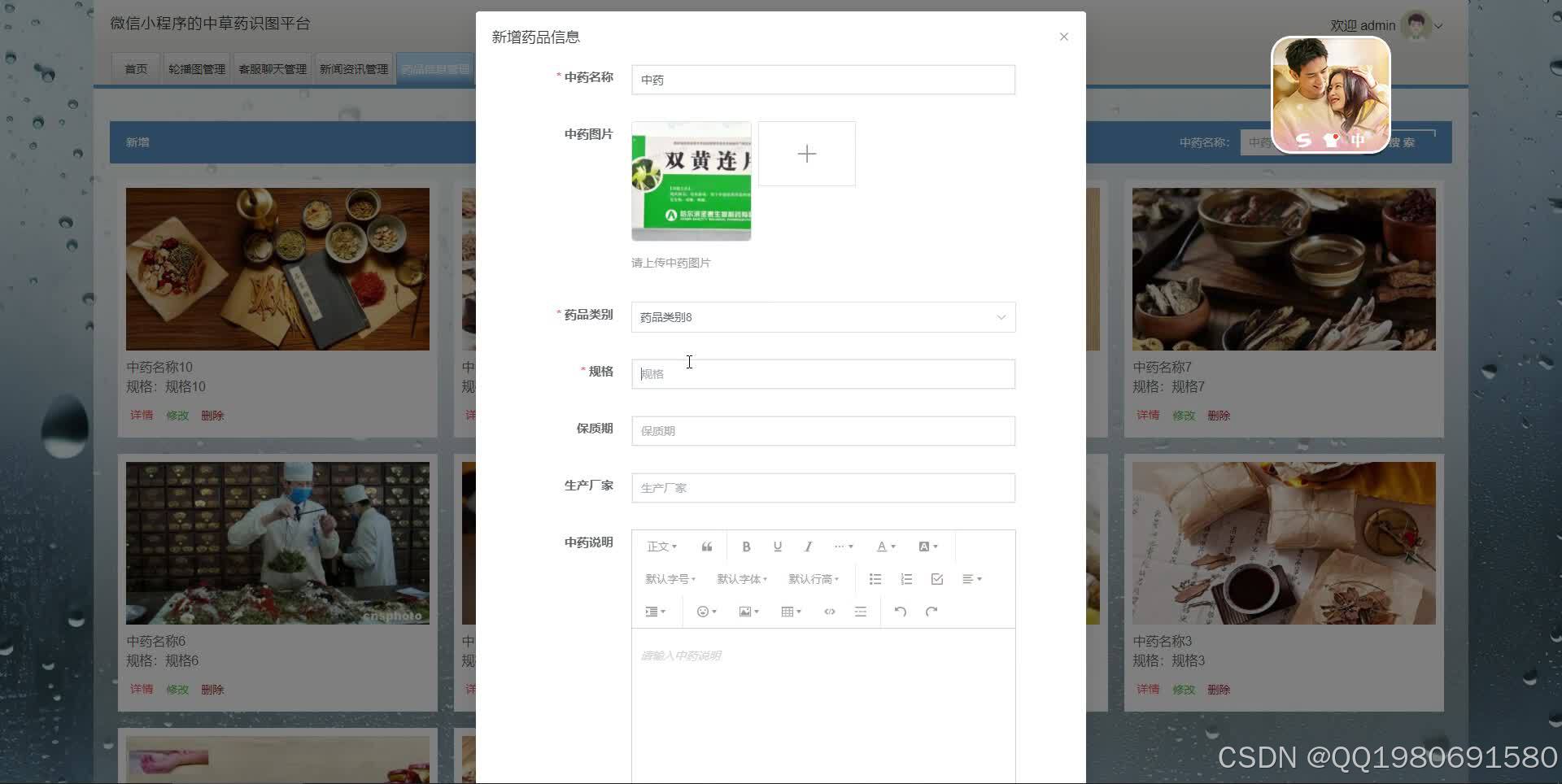Viewport: 1562px width, 784px height.
Task: Click the undo icon in the editor toolbar
Action: (900, 611)
